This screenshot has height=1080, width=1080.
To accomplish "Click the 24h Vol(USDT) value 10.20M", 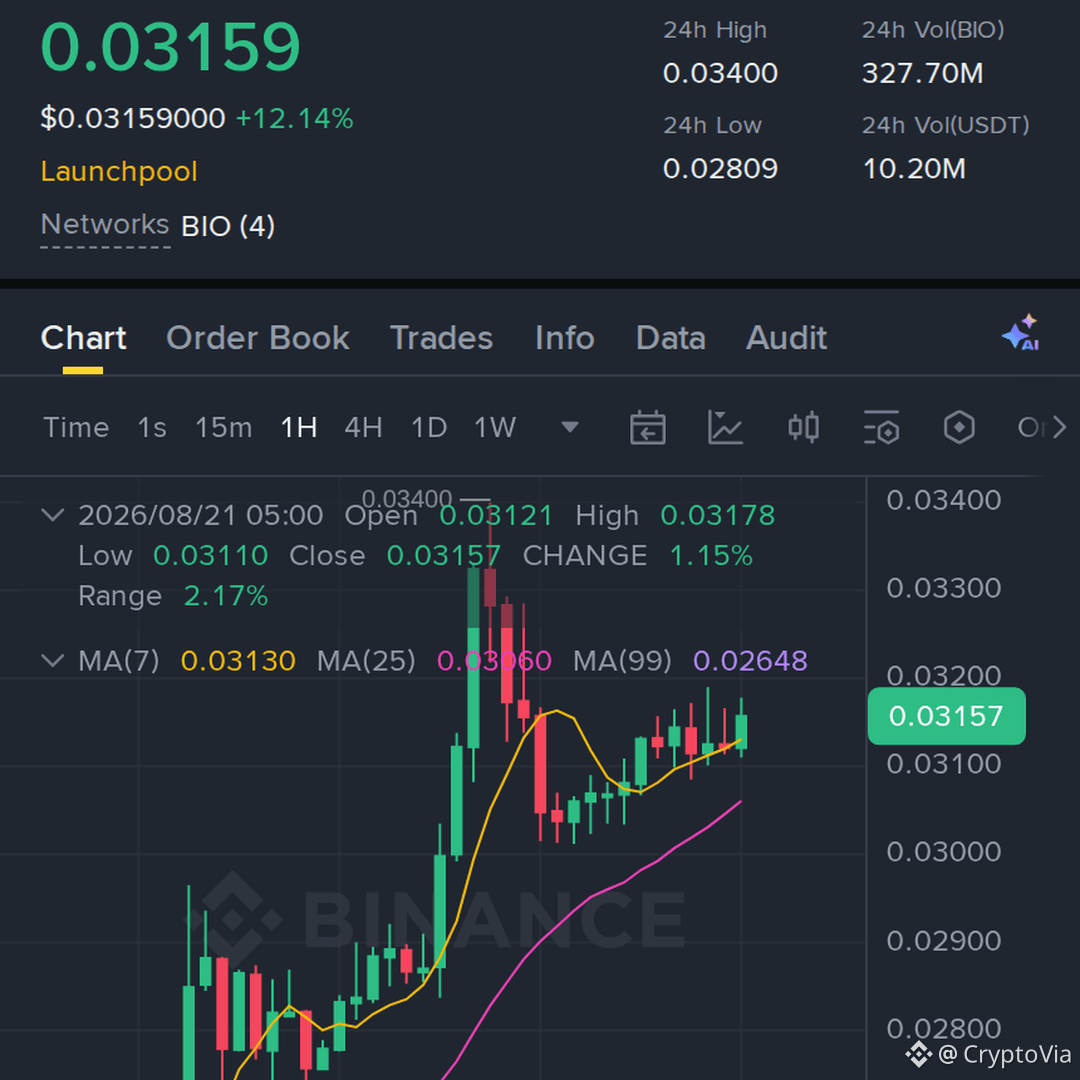I will coord(914,169).
